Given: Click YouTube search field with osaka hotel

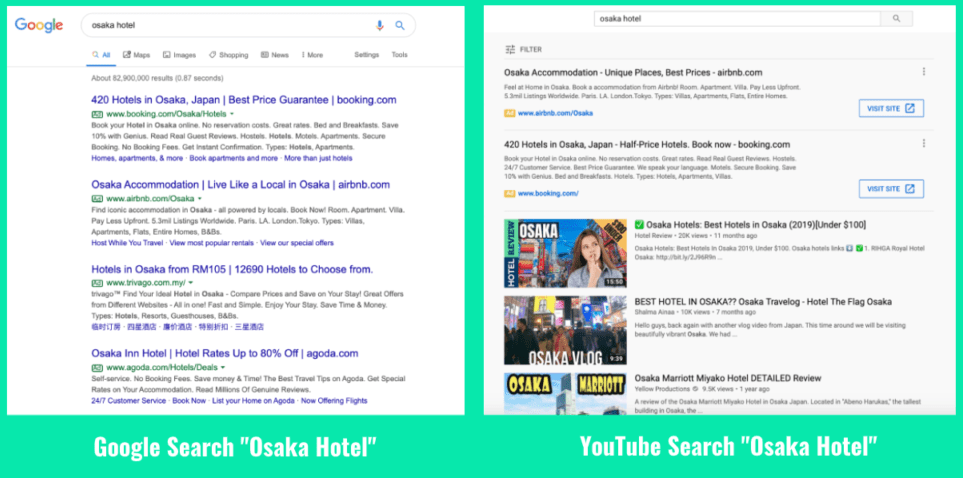Looking at the screenshot, I should 737,19.
